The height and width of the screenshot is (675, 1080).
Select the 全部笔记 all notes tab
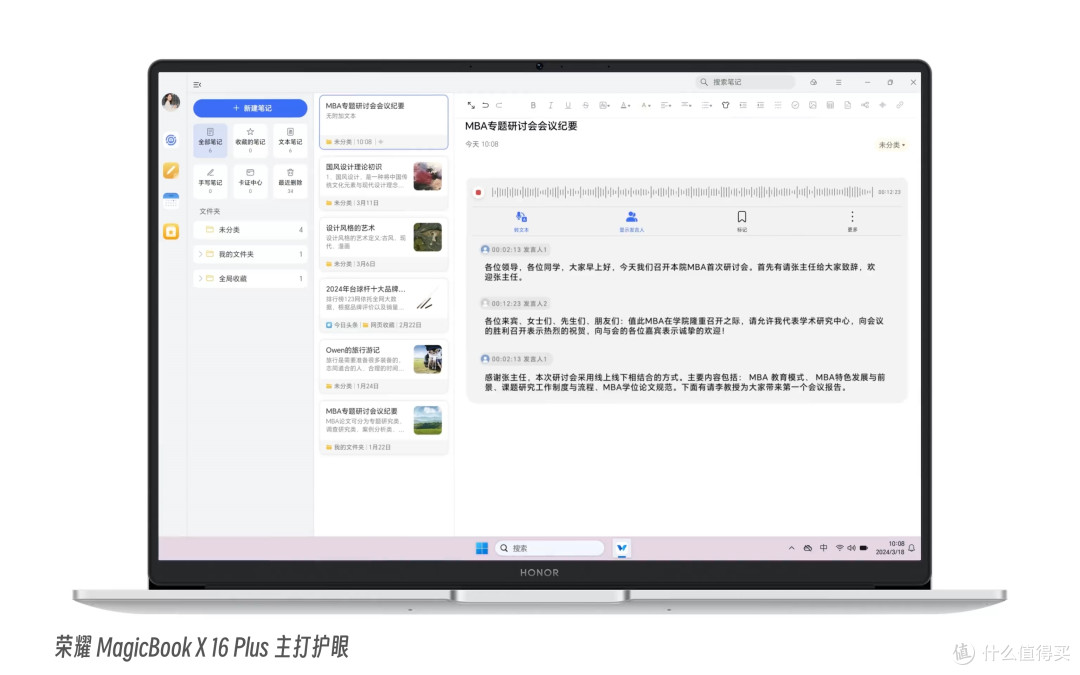pyautogui.click(x=210, y=140)
